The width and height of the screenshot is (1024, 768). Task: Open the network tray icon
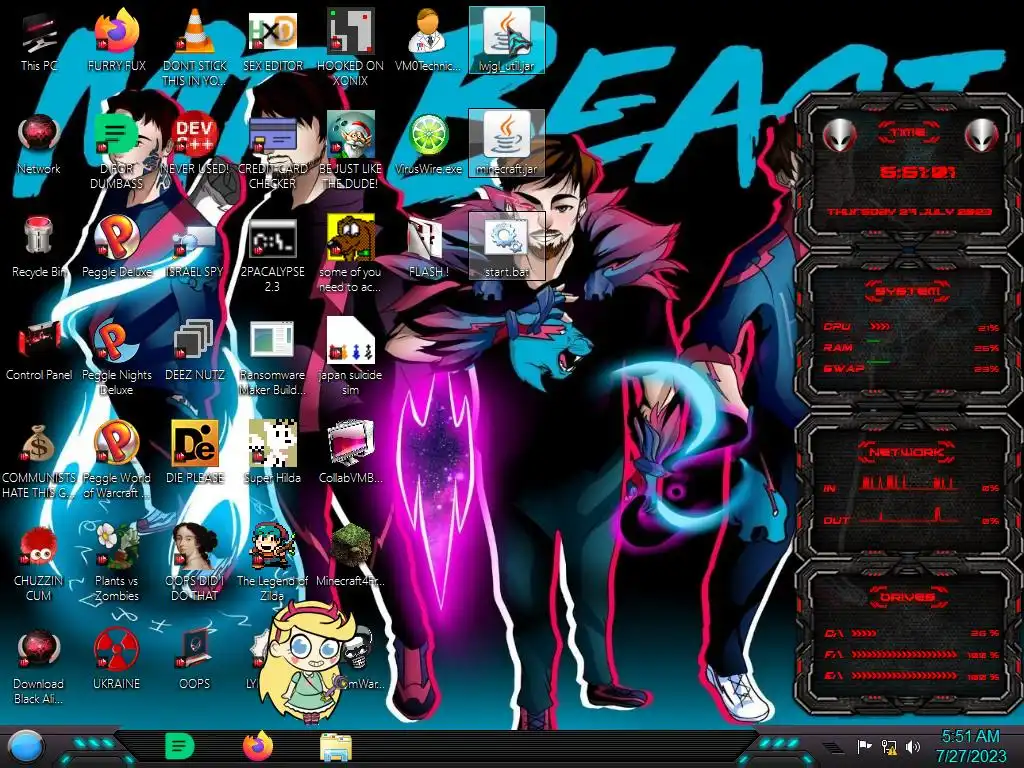pos(889,746)
